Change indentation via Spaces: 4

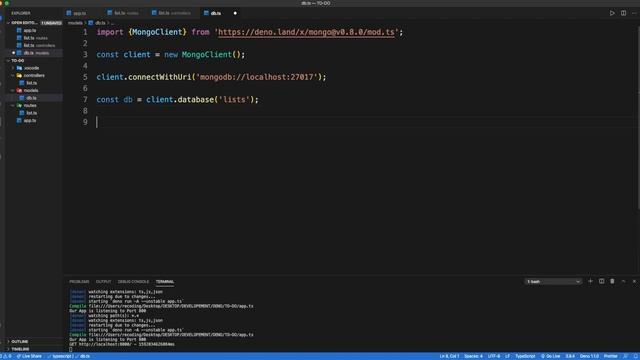click(473, 356)
